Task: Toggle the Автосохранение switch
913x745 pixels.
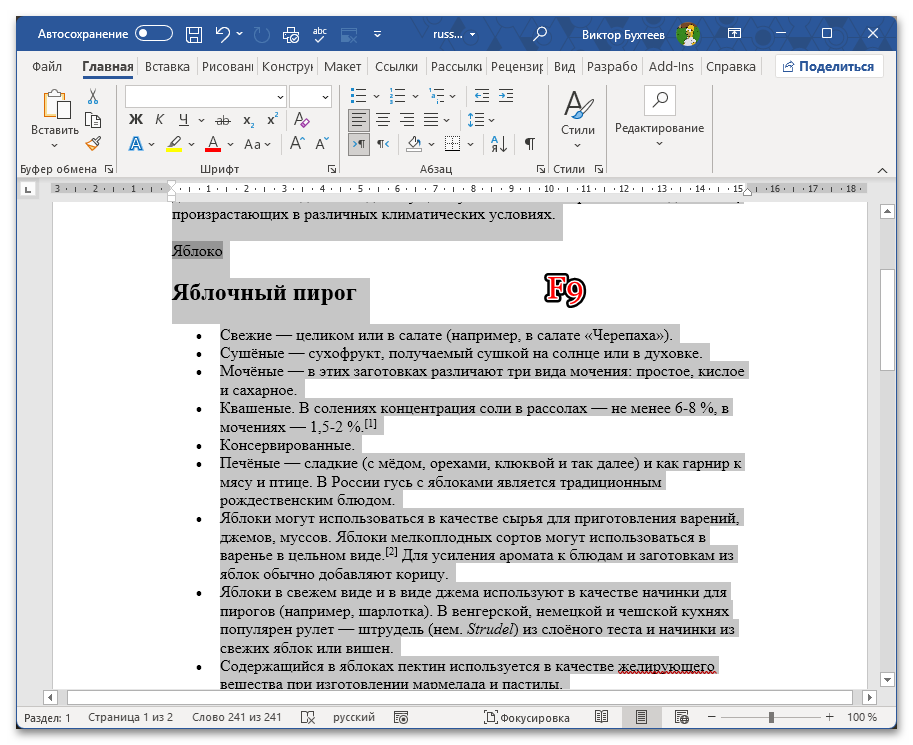Action: pyautogui.click(x=154, y=34)
